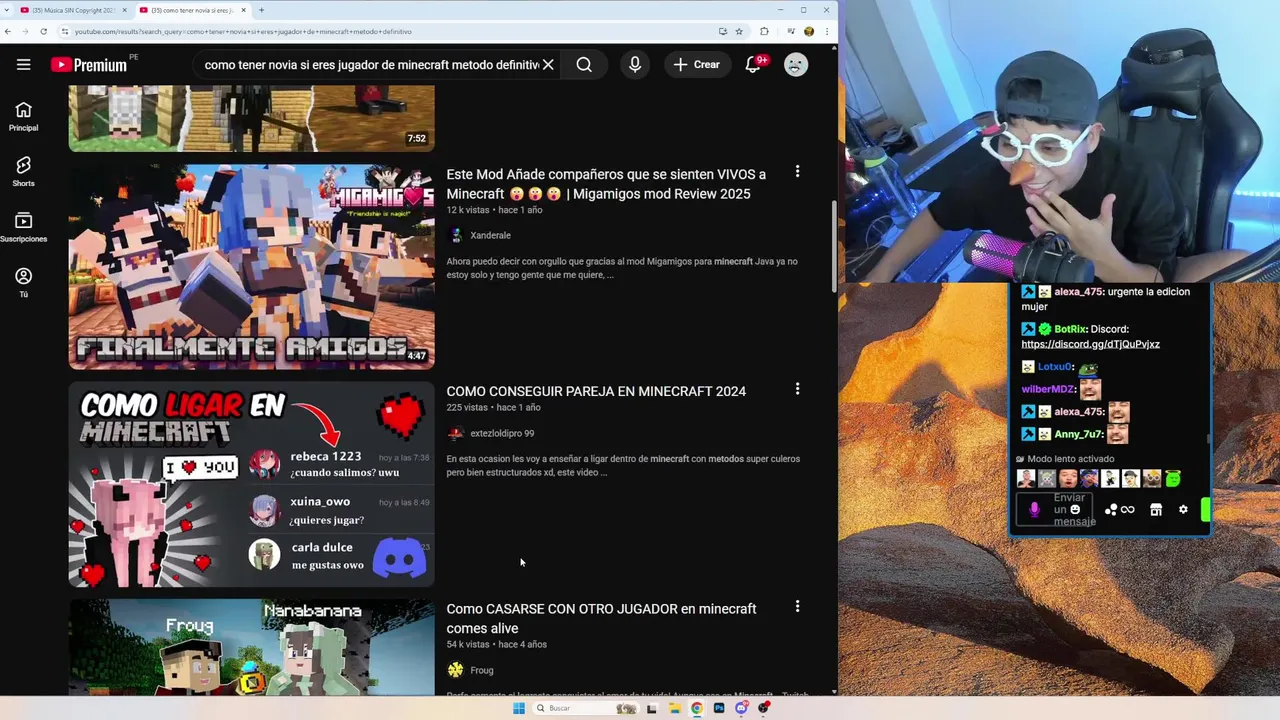Play the top partially visible 7:52 video thumbnail
This screenshot has width=1280, height=720.
[x=252, y=119]
